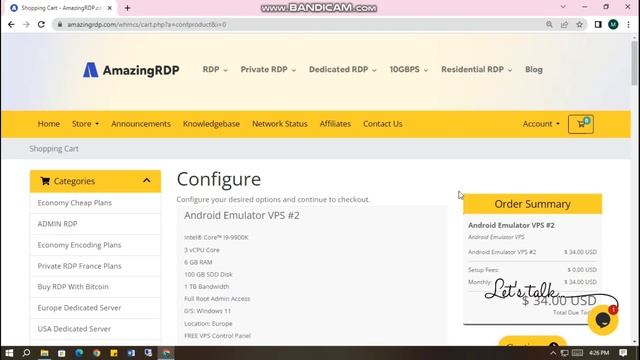The width and height of the screenshot is (640, 360).
Task: Open Windows taskbar search
Action: tap(27, 353)
